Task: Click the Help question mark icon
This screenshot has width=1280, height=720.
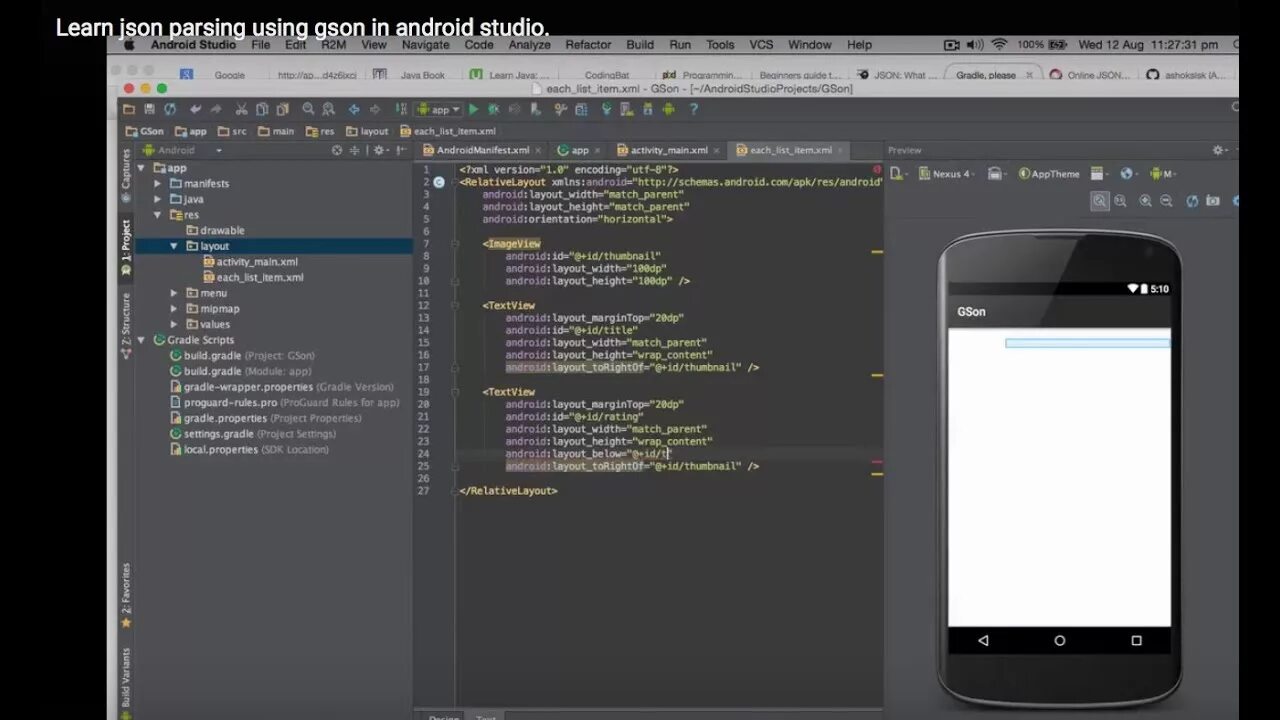Action: point(693,109)
